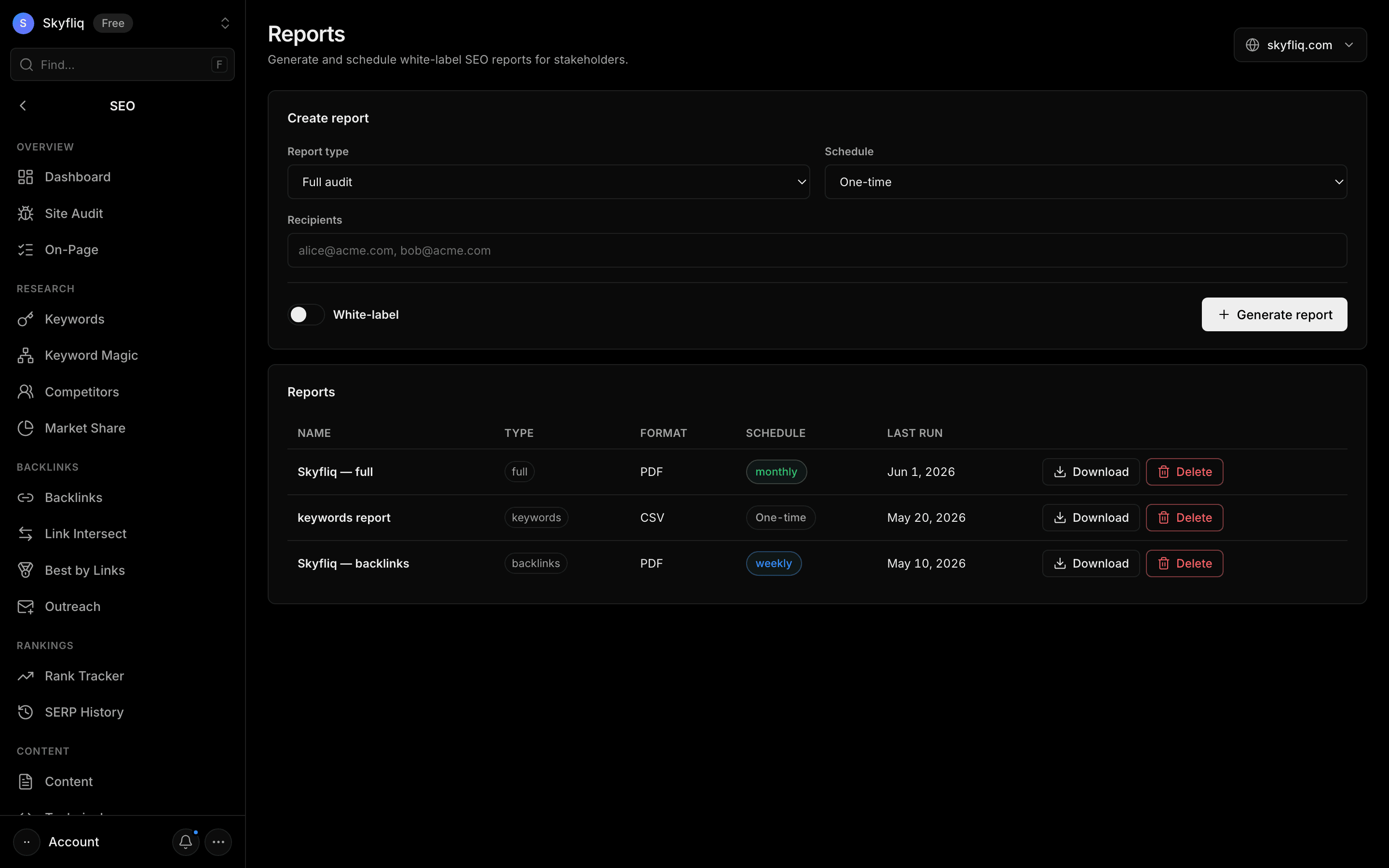
Task: Click the Best by Links medal icon
Action: click(25, 570)
